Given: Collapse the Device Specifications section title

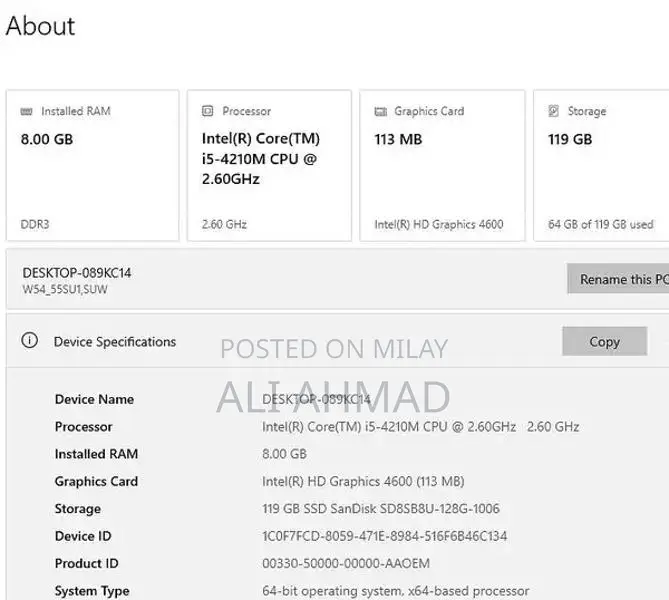Looking at the screenshot, I should [x=114, y=342].
